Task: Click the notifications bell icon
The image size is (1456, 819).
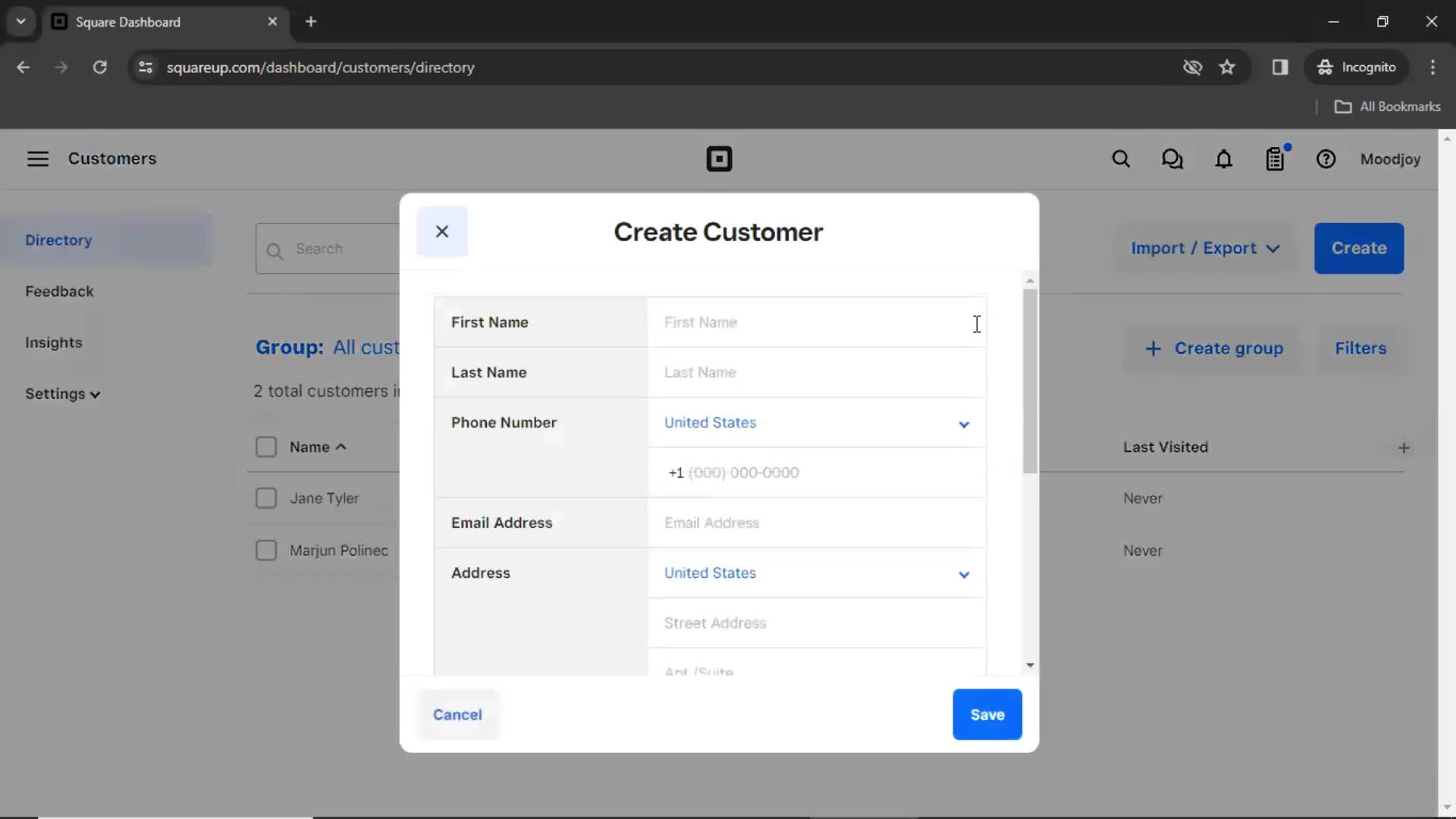Action: (1223, 159)
